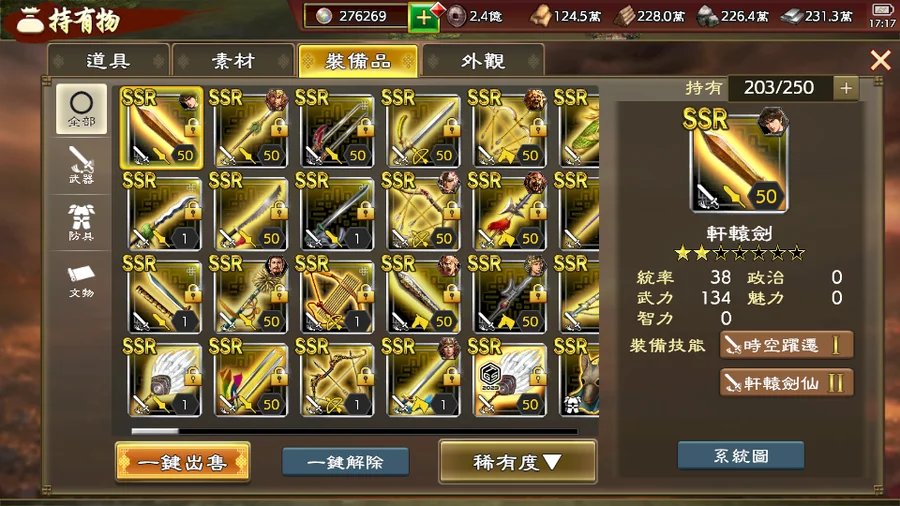Open the 稀有度 sort dropdown
The width and height of the screenshot is (900, 506).
(x=518, y=462)
